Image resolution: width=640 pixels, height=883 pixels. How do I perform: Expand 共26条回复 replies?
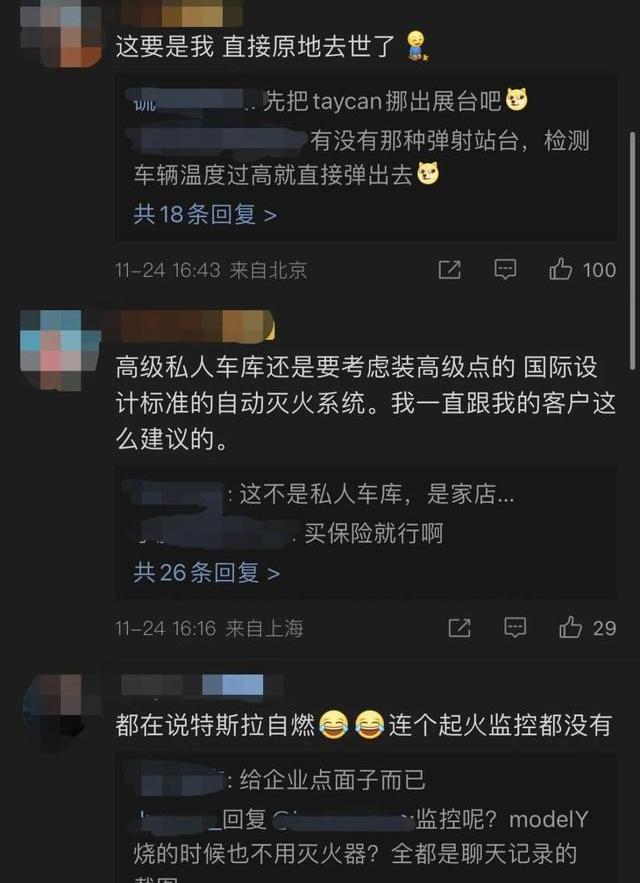point(206,573)
